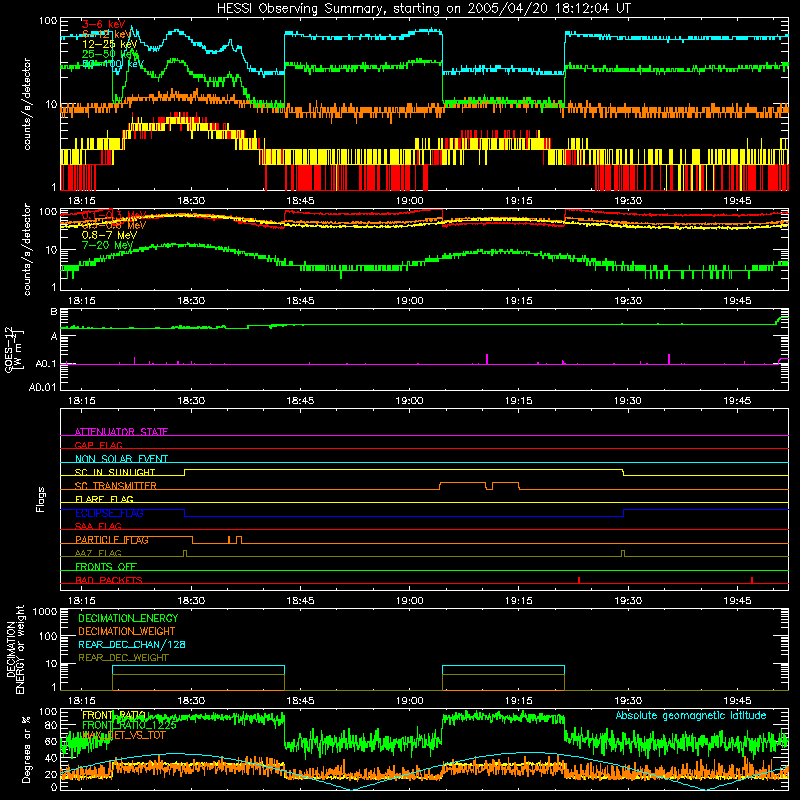
Task: Click the SC_TRANSMITTER flag label
Action: tap(116, 486)
